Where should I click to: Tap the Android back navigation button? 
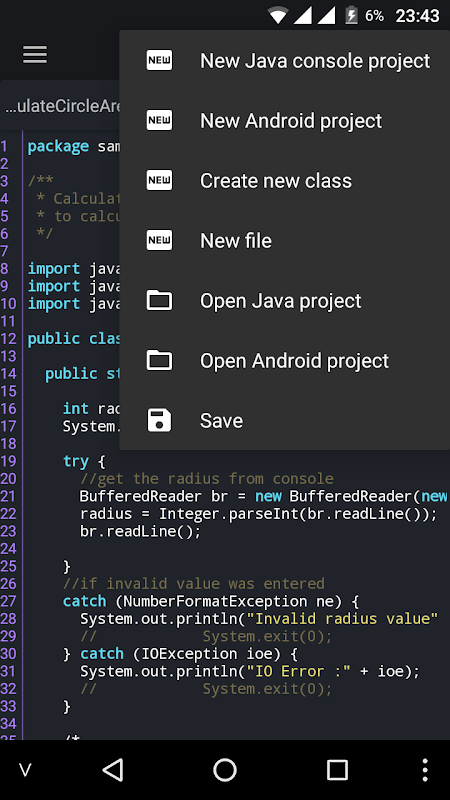tap(113, 769)
